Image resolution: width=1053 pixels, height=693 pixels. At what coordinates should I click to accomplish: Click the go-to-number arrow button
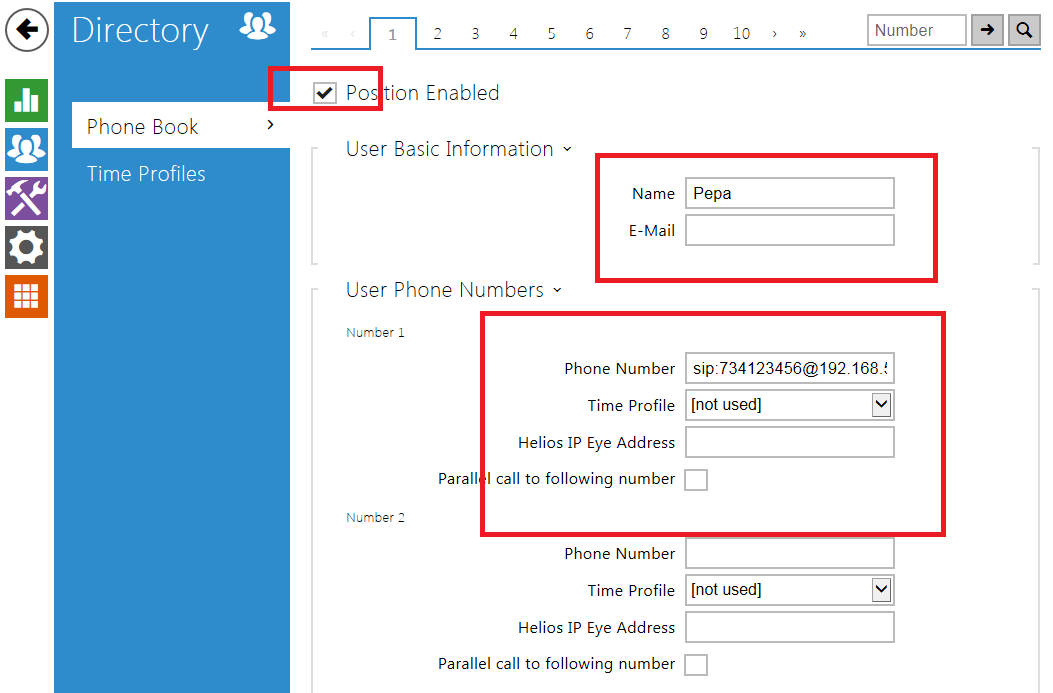pos(987,31)
